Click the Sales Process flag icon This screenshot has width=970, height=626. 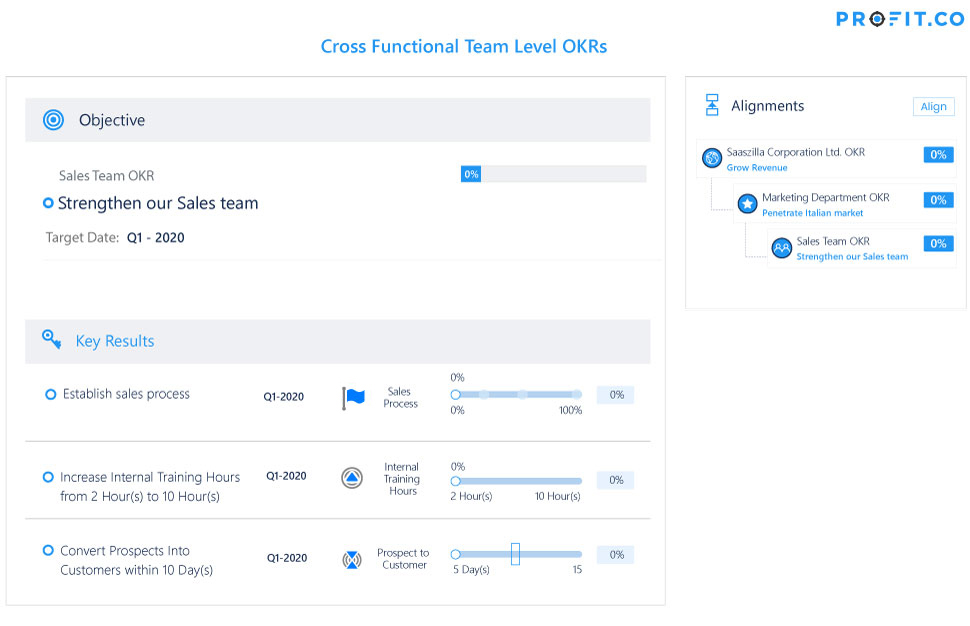354,398
